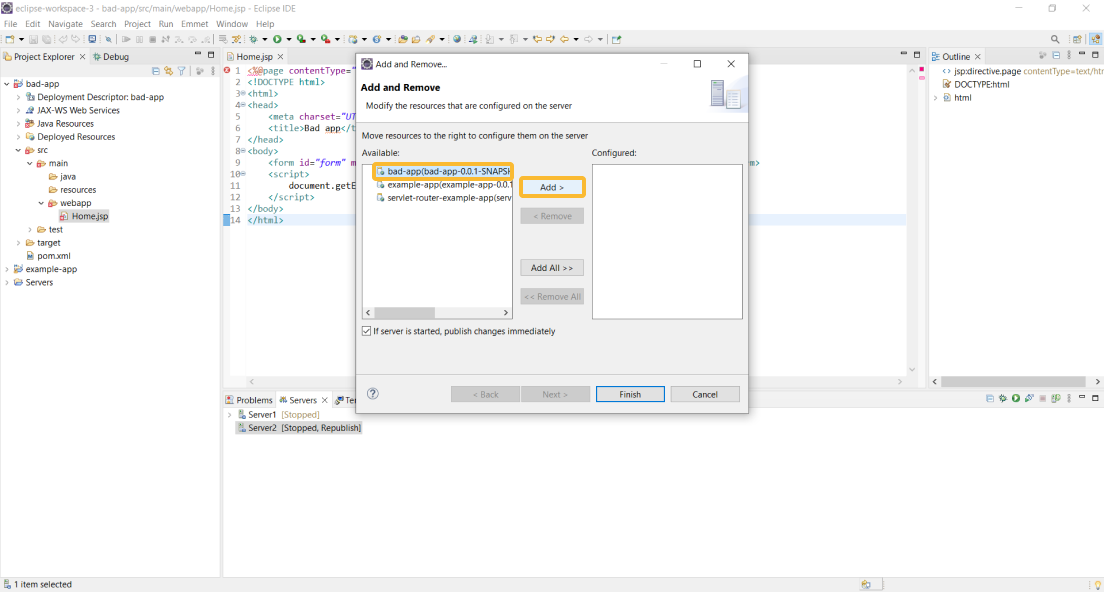Select the Java EE perspective icon at top right
The width and height of the screenshot is (1104, 592).
1096,39
